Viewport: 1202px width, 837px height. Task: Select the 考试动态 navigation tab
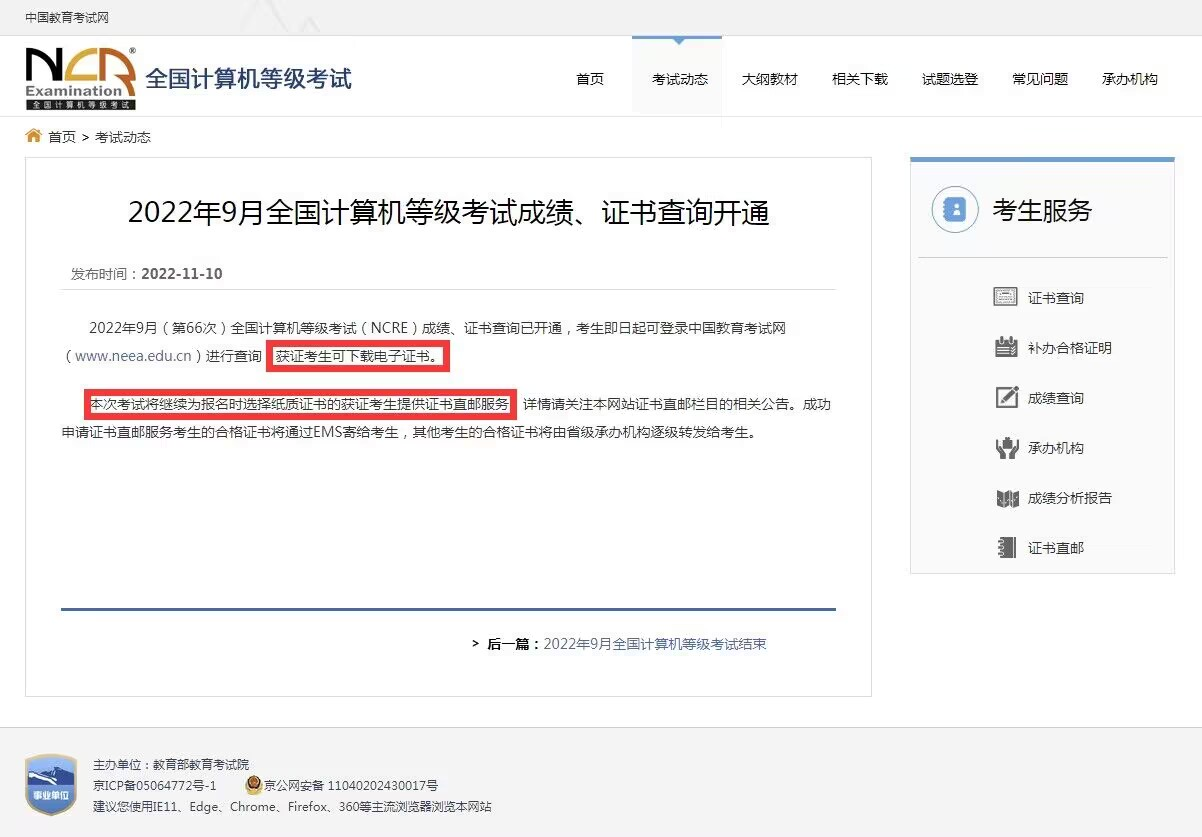679,79
